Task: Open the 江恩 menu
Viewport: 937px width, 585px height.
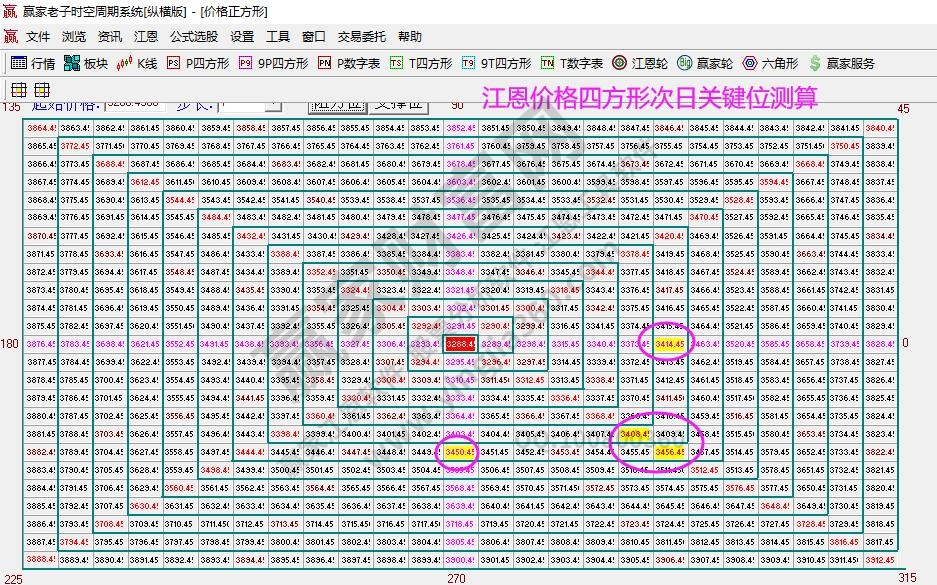Action: point(147,36)
